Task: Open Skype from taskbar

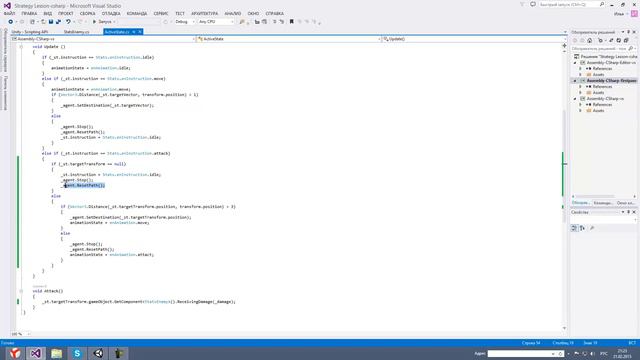Action: [78, 353]
